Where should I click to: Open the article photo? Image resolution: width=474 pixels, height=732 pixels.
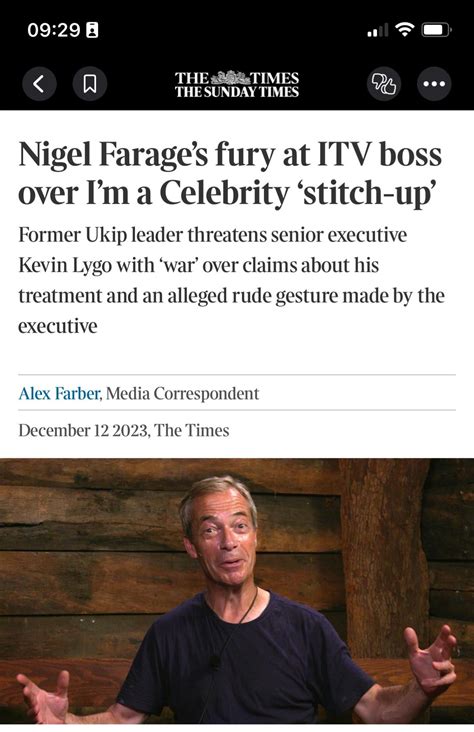(x=237, y=591)
